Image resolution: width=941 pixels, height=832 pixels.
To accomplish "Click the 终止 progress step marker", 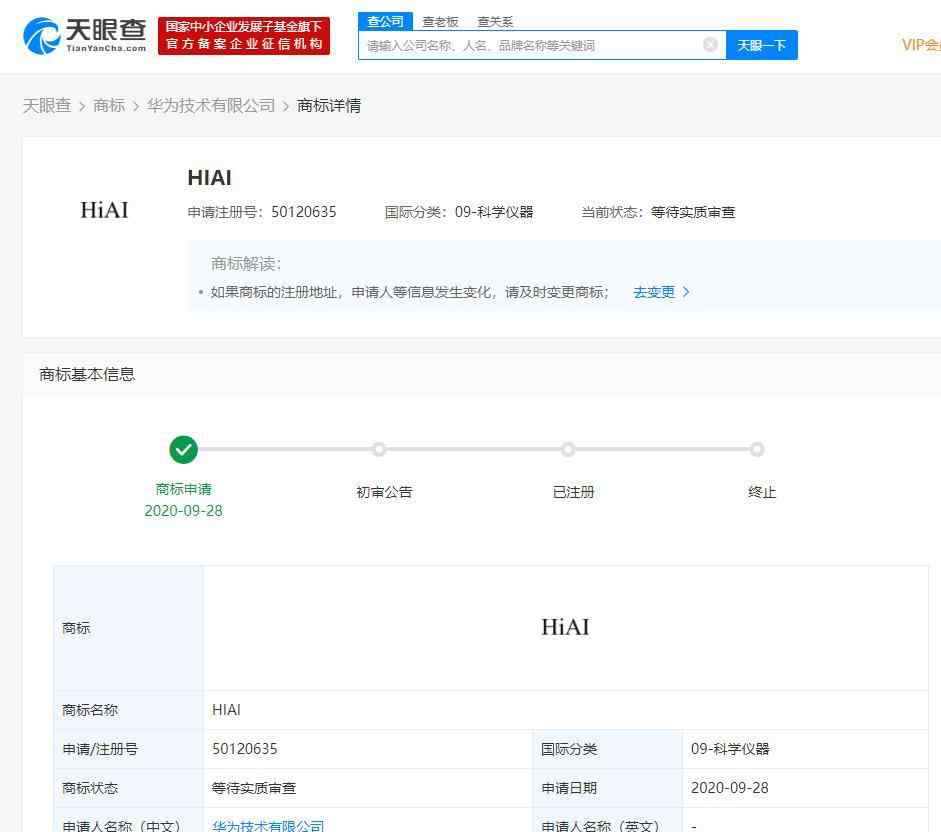I will click(757, 449).
